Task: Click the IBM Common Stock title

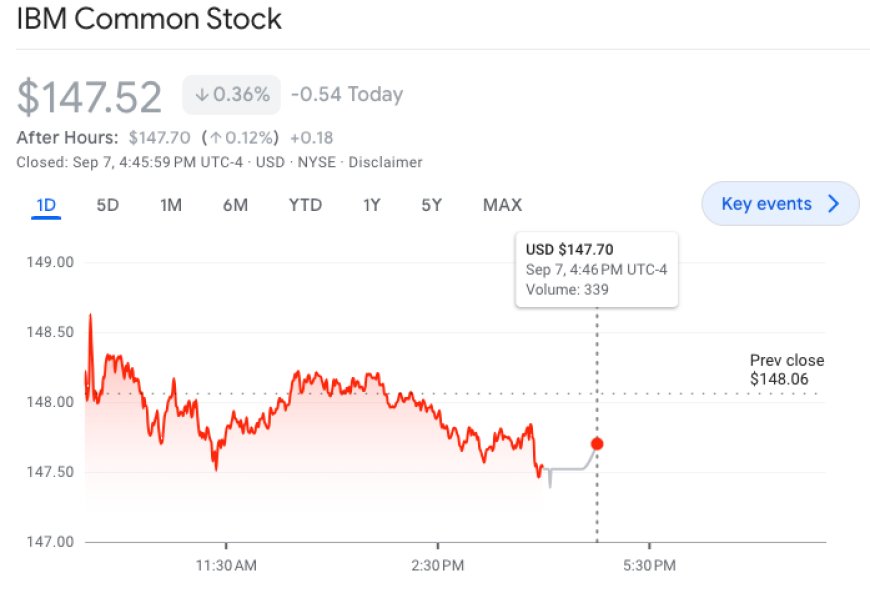Action: coord(150,19)
